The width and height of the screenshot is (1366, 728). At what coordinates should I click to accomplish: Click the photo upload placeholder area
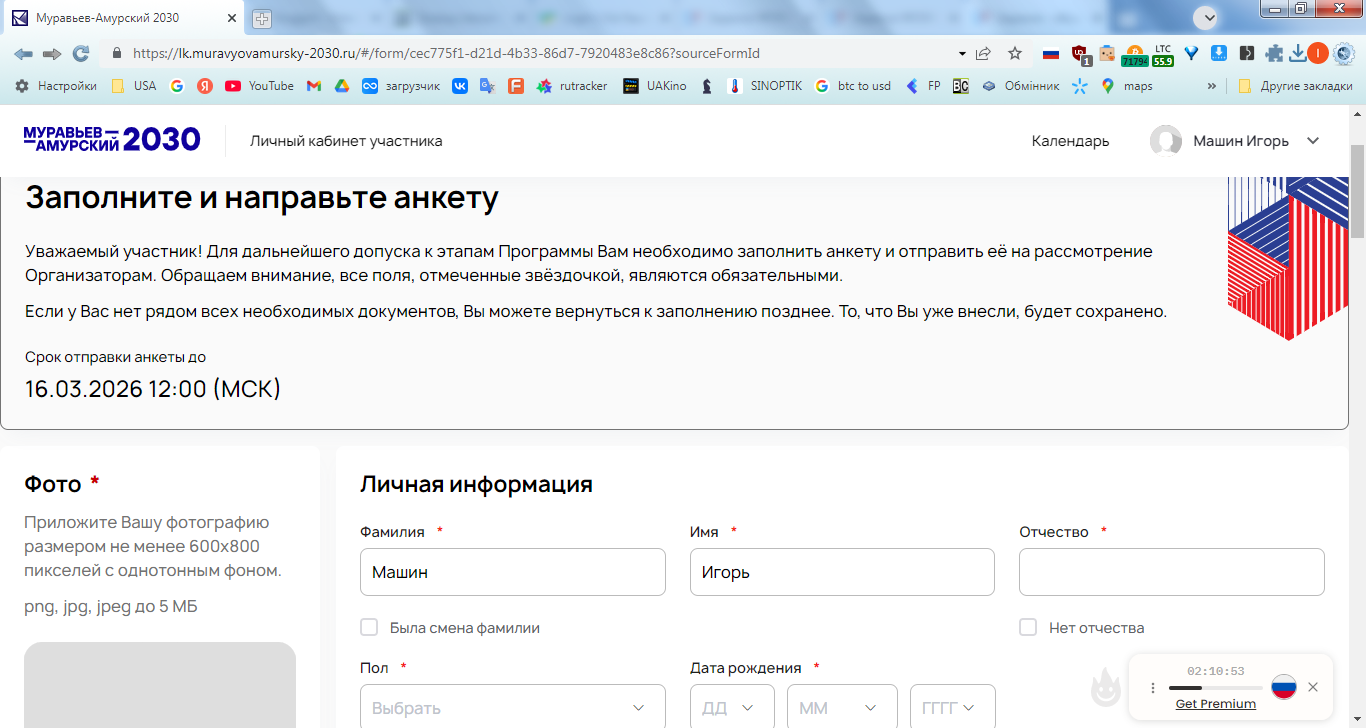[x=160, y=685]
